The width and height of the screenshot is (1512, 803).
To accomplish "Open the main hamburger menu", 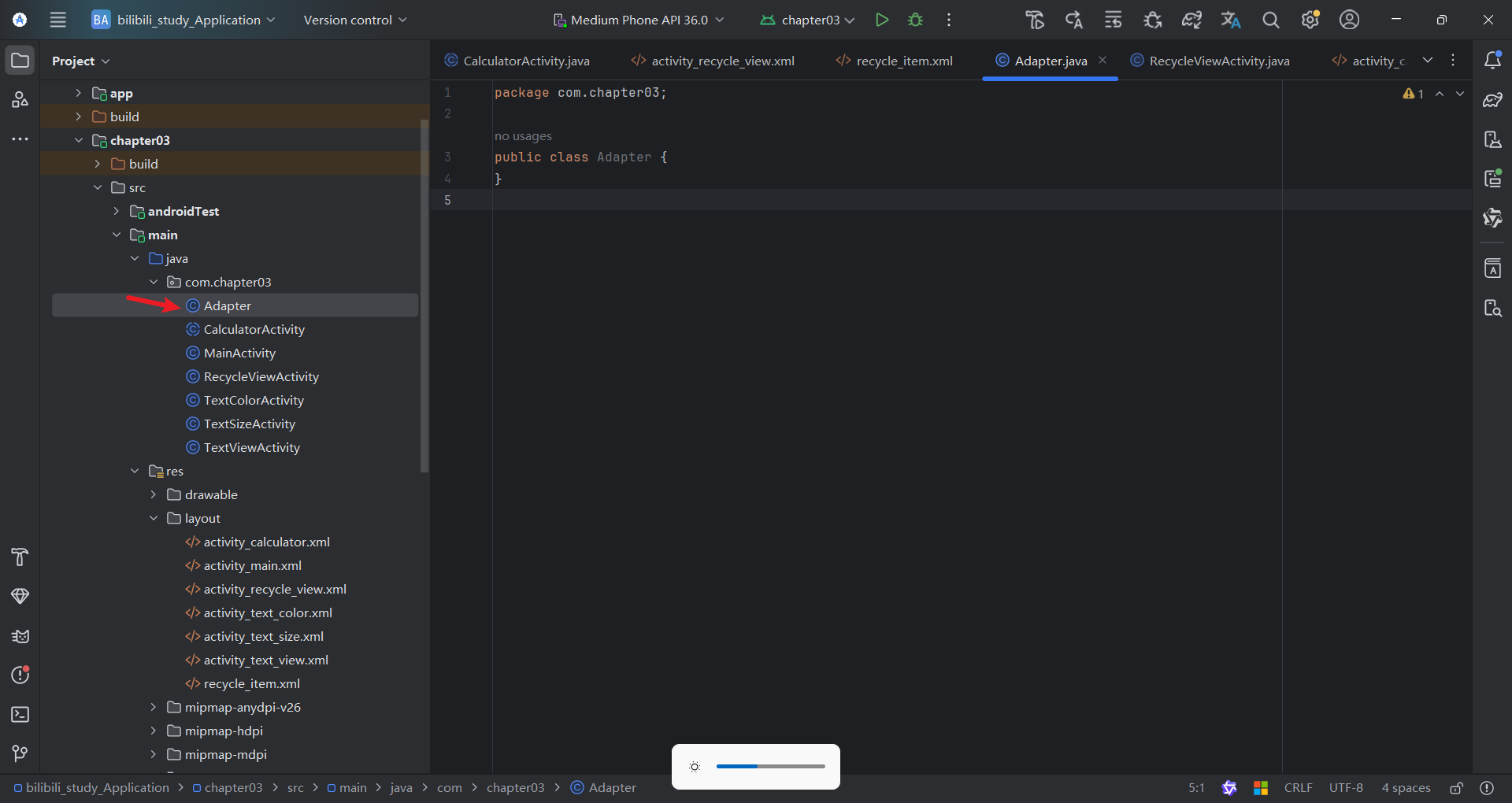I will pyautogui.click(x=57, y=20).
